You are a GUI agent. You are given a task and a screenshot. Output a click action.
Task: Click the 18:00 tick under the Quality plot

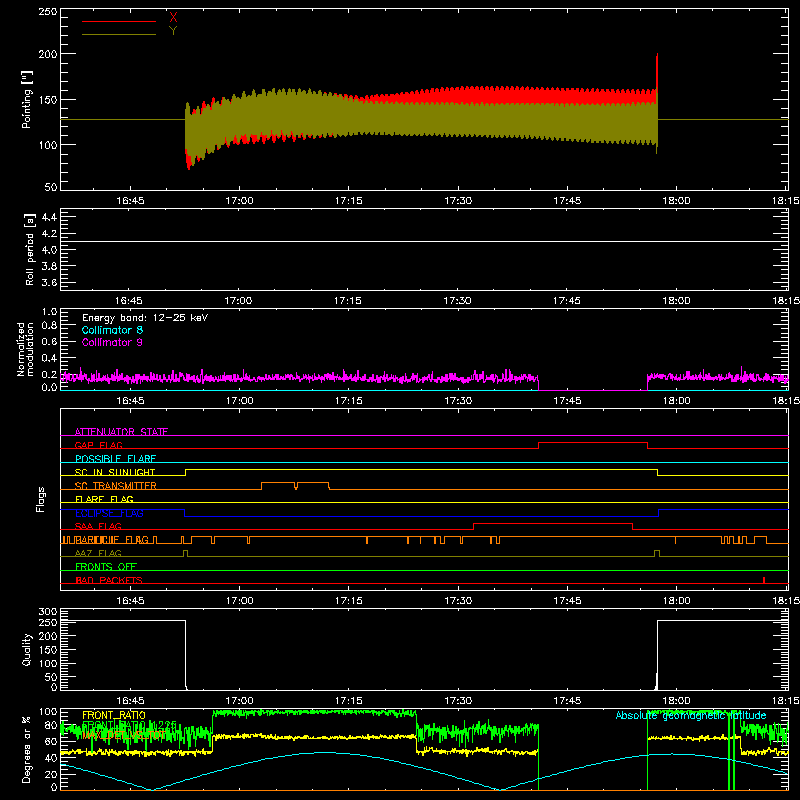coord(677,701)
